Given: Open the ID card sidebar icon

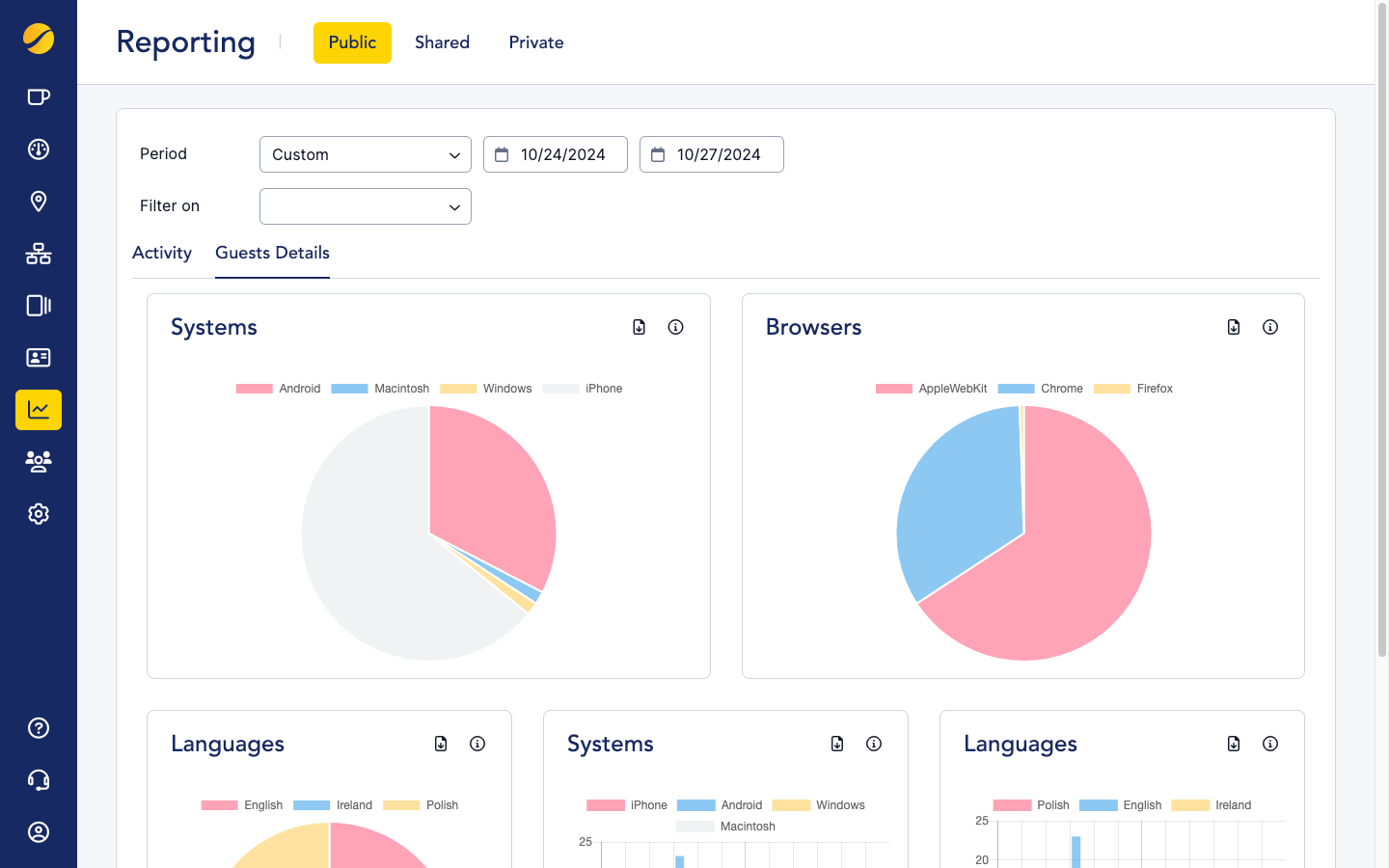Looking at the screenshot, I should [x=39, y=358].
